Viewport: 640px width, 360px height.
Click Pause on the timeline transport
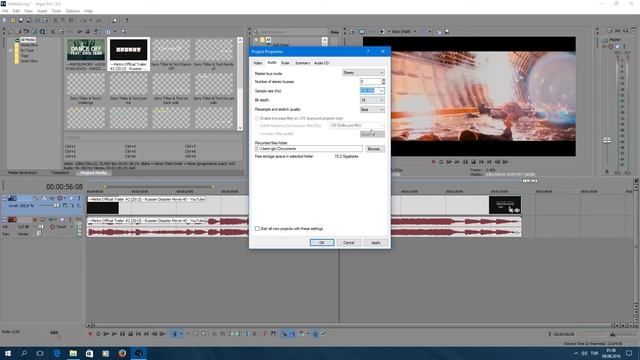tap(122, 334)
